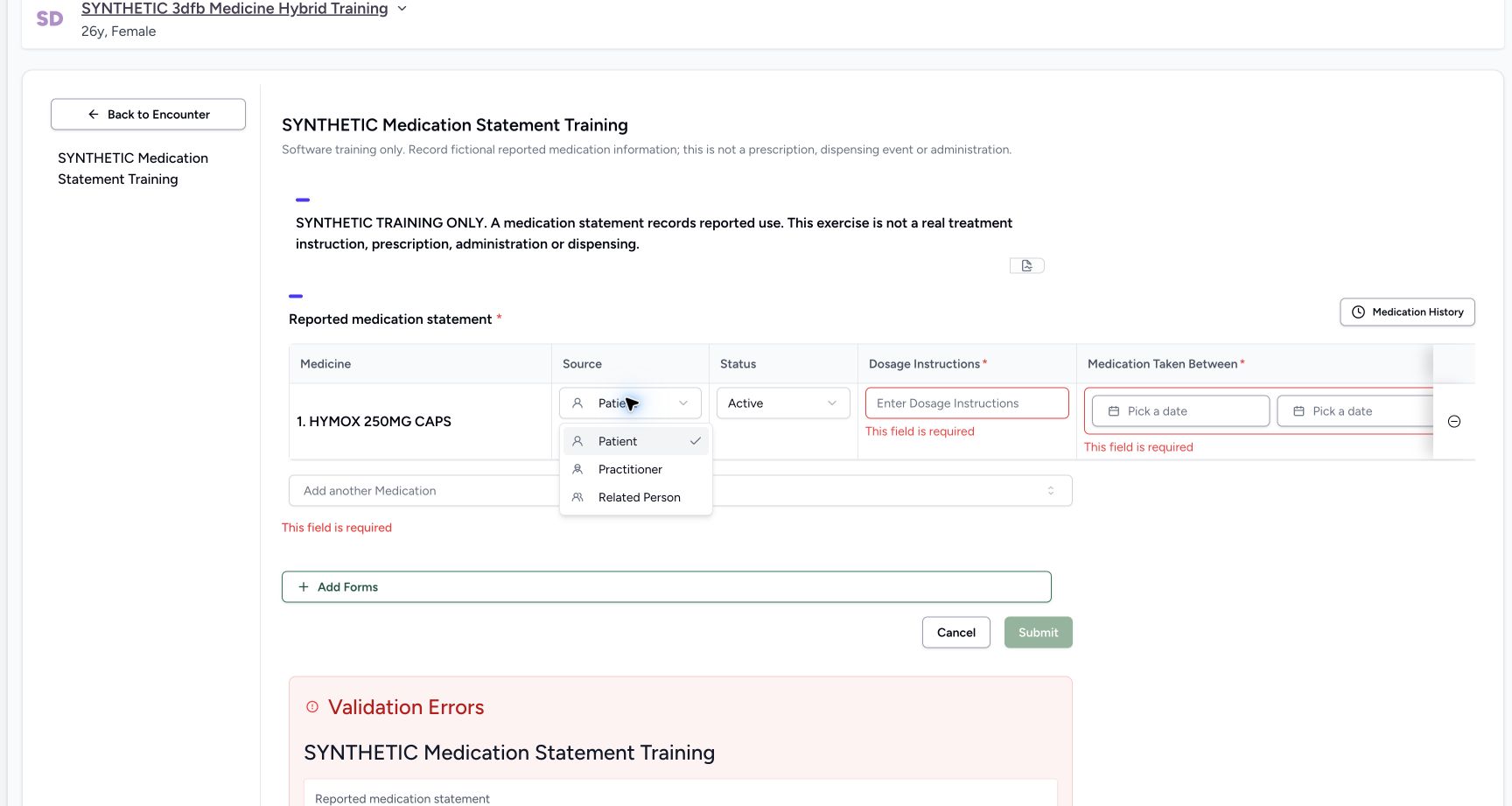Image resolution: width=1512 pixels, height=806 pixels.
Task: Click the Reported medication statement error entry
Action: tap(402, 798)
